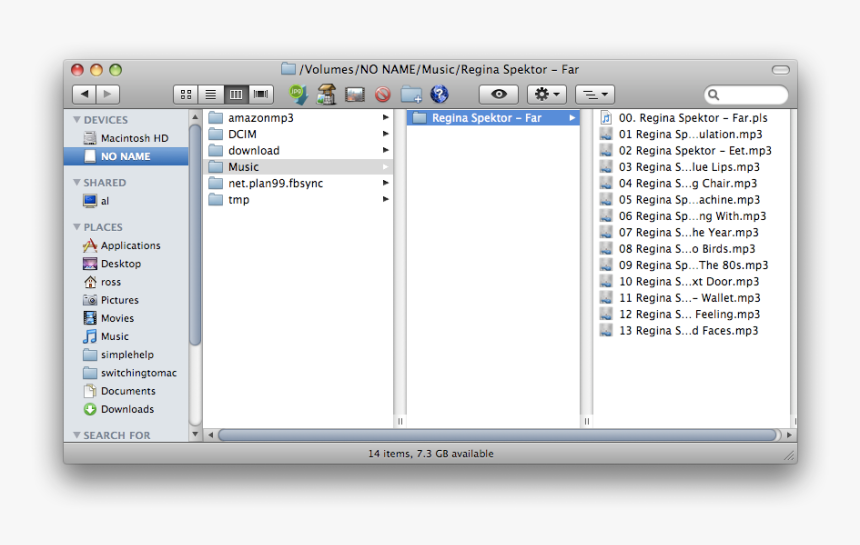Select the tmp folder
The image size is (860, 545).
pos(298,200)
